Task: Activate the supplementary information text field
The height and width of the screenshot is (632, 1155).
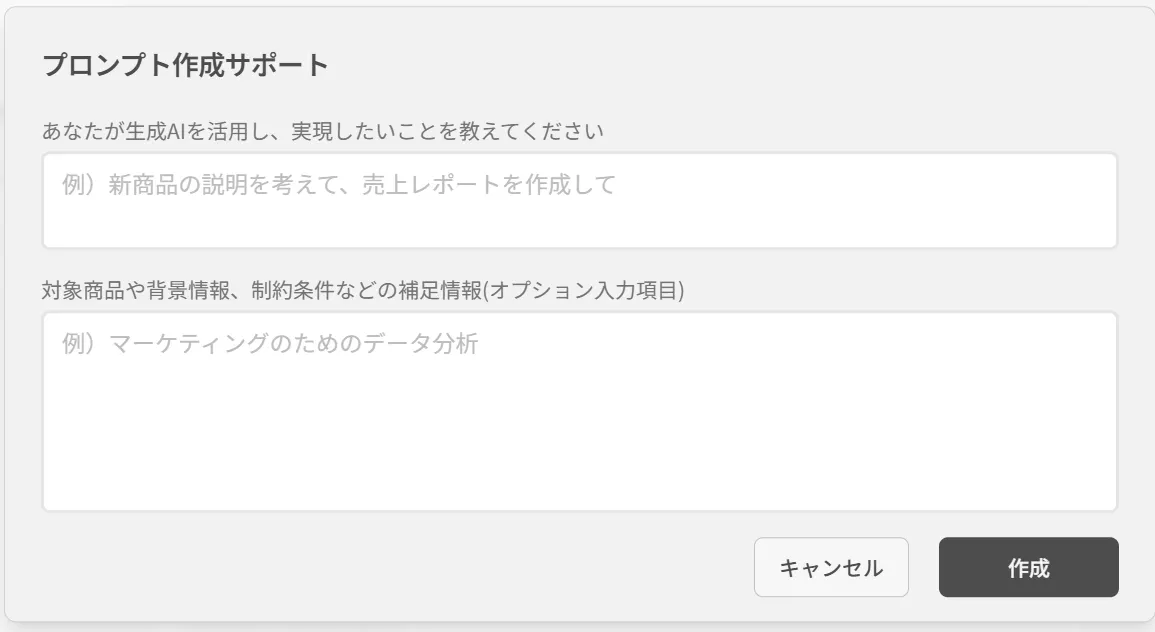Action: pos(579,411)
